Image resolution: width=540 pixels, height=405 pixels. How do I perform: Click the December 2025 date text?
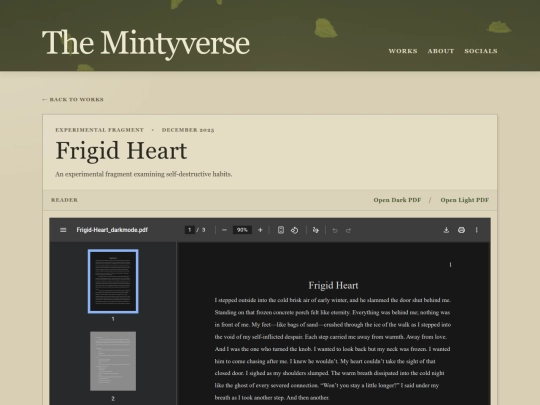click(x=188, y=130)
